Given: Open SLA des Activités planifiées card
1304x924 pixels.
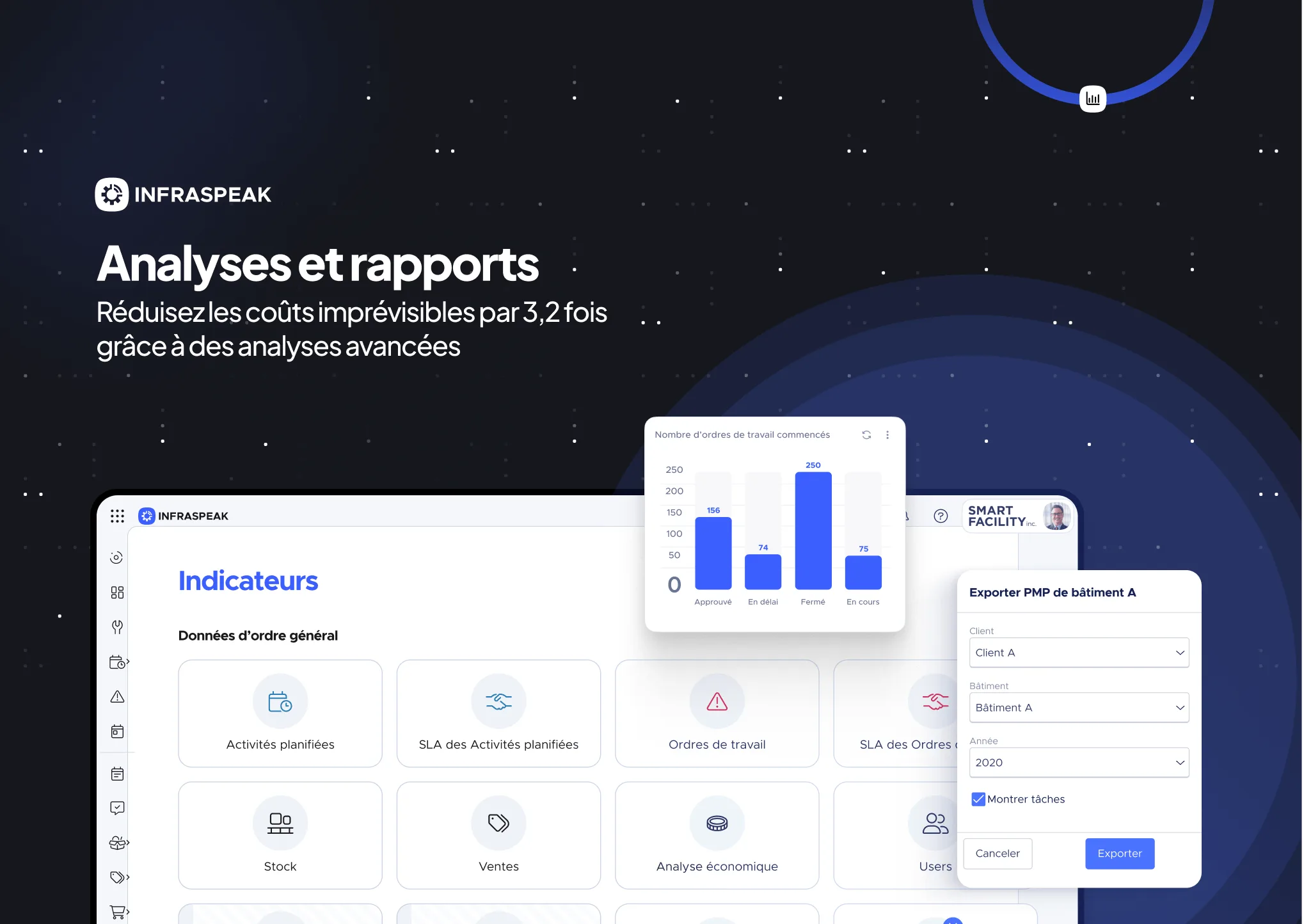Looking at the screenshot, I should 498,713.
